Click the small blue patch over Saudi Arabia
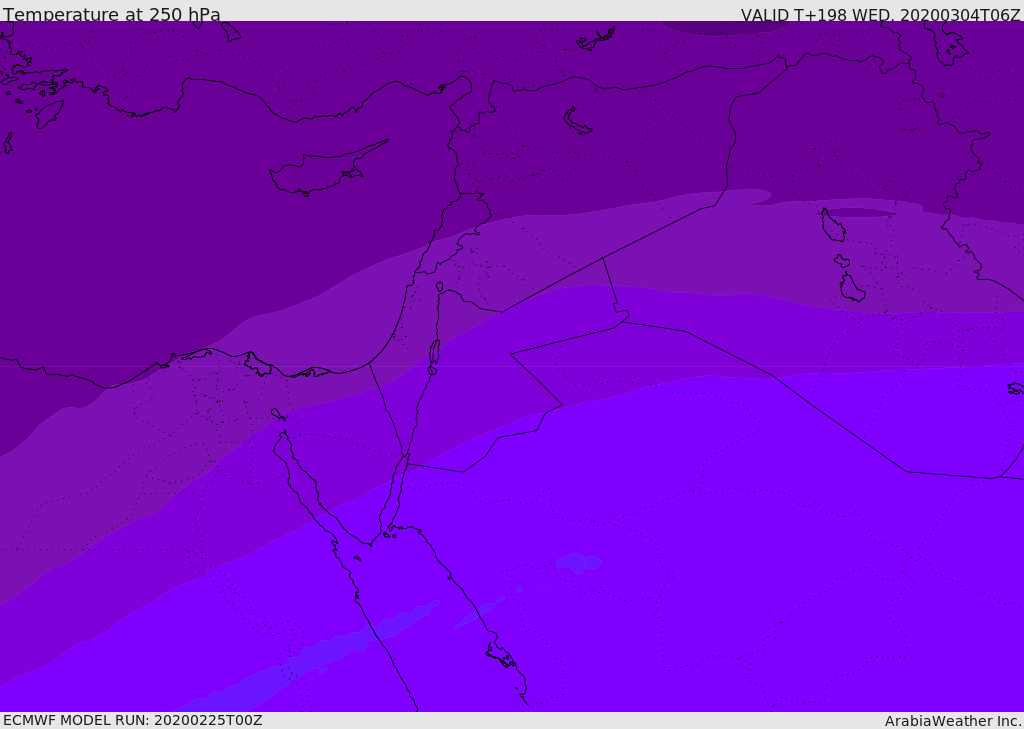Screen dimensions: 1024x729 coord(579,562)
